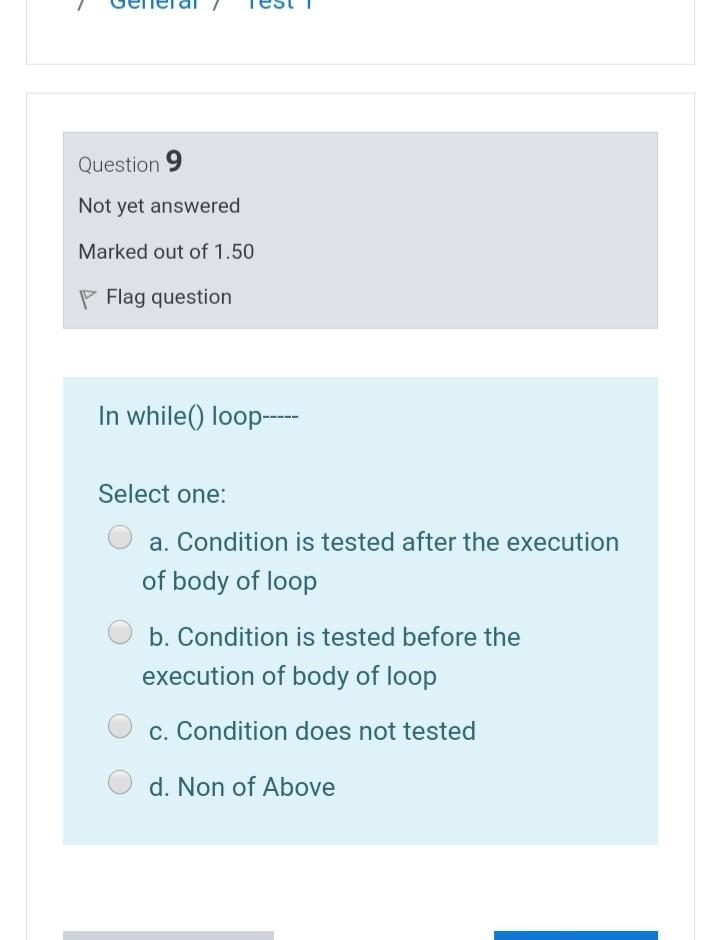Screen dimensions: 714x940
Task: Pick answer d, Non of Above
Action: (x=120, y=781)
